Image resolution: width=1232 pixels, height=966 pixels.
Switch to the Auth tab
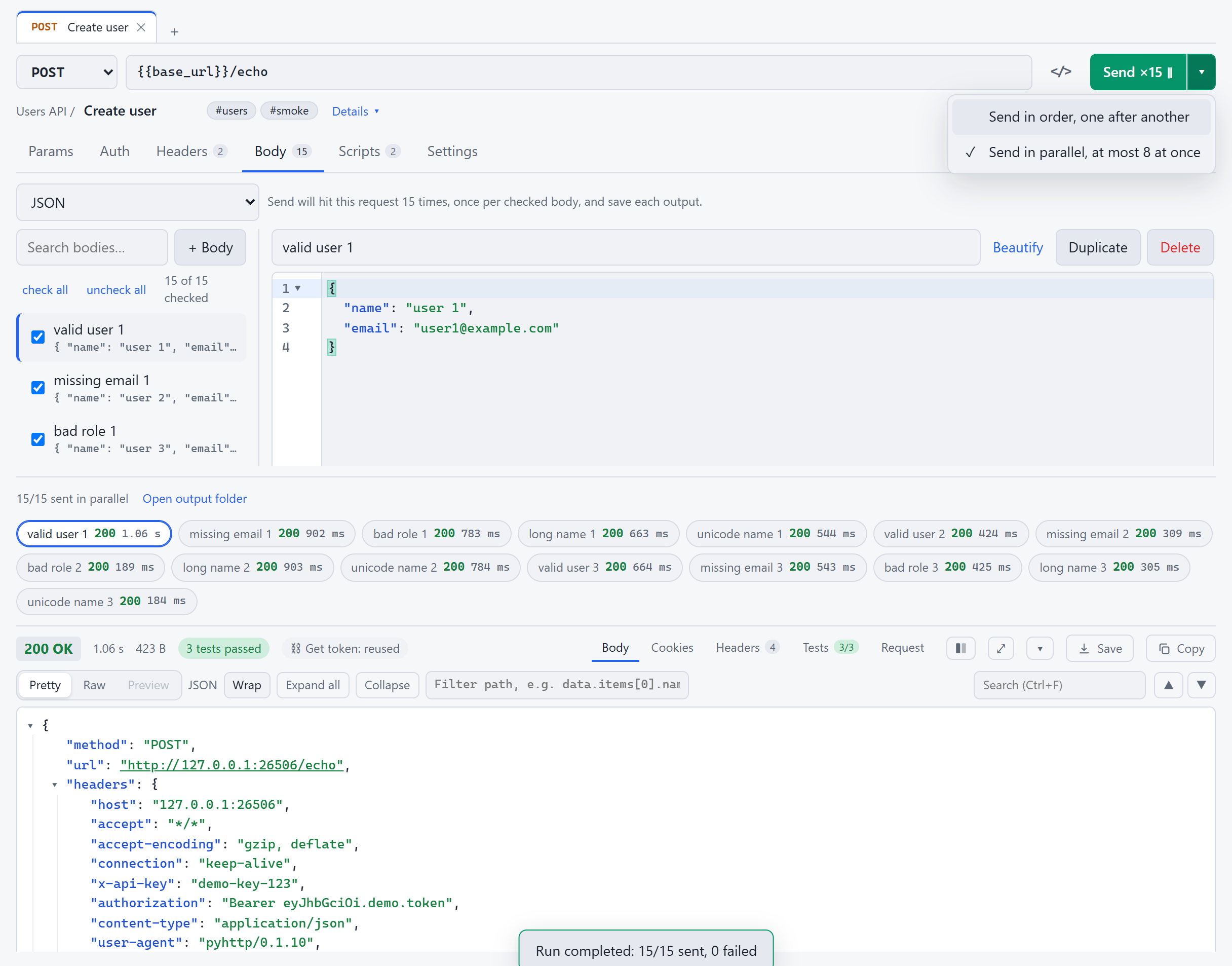pos(115,152)
